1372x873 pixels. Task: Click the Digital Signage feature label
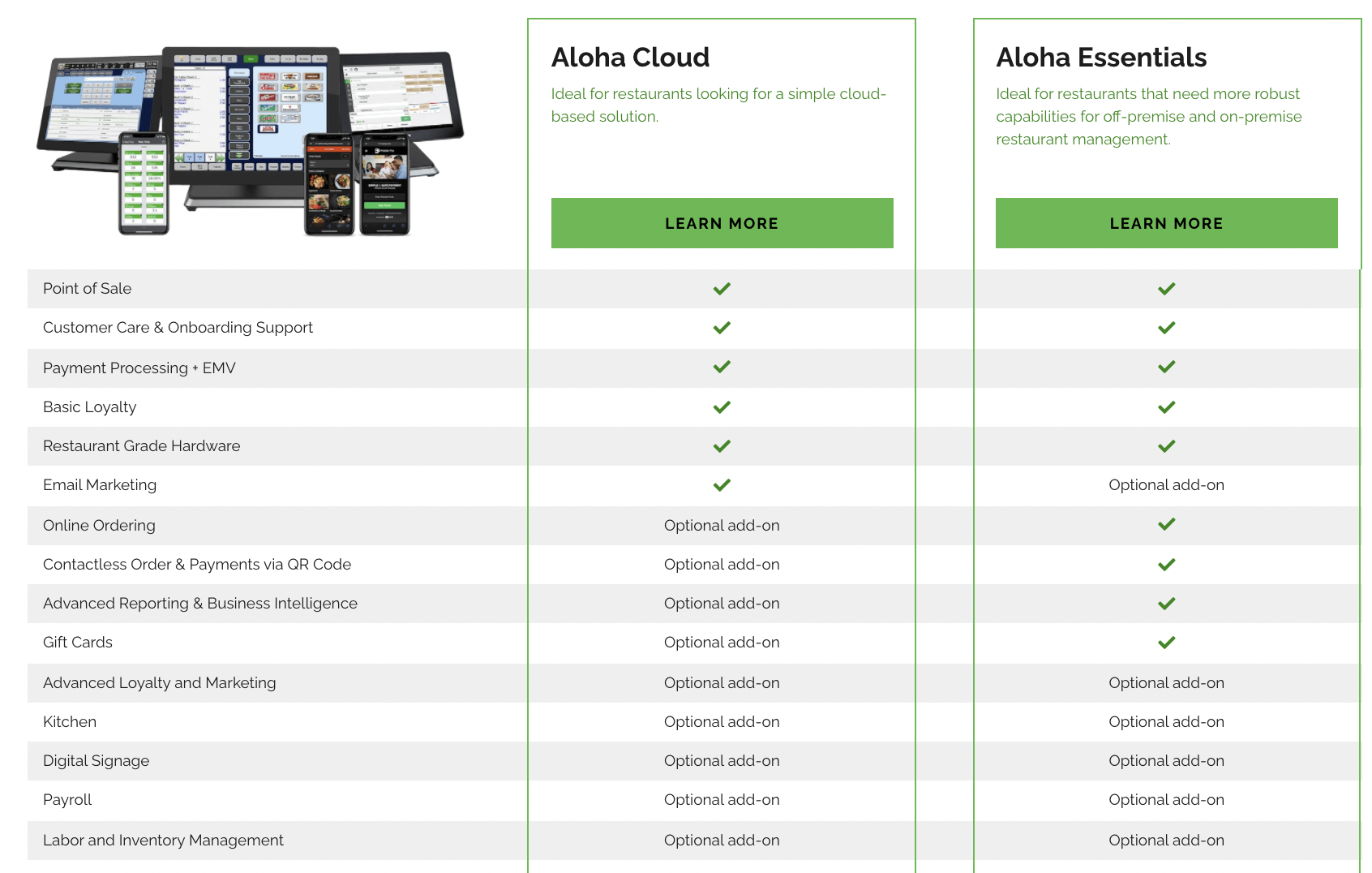click(96, 761)
